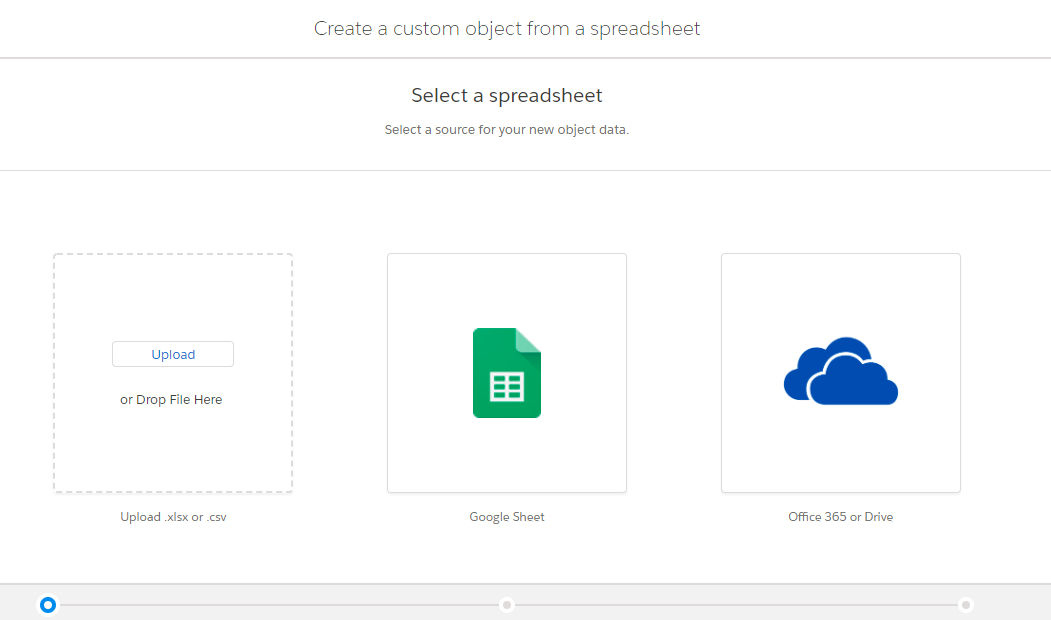Viewport: 1051px width, 620px height.
Task: Click 'Select a source for your new object data.' text
Action: point(507,129)
